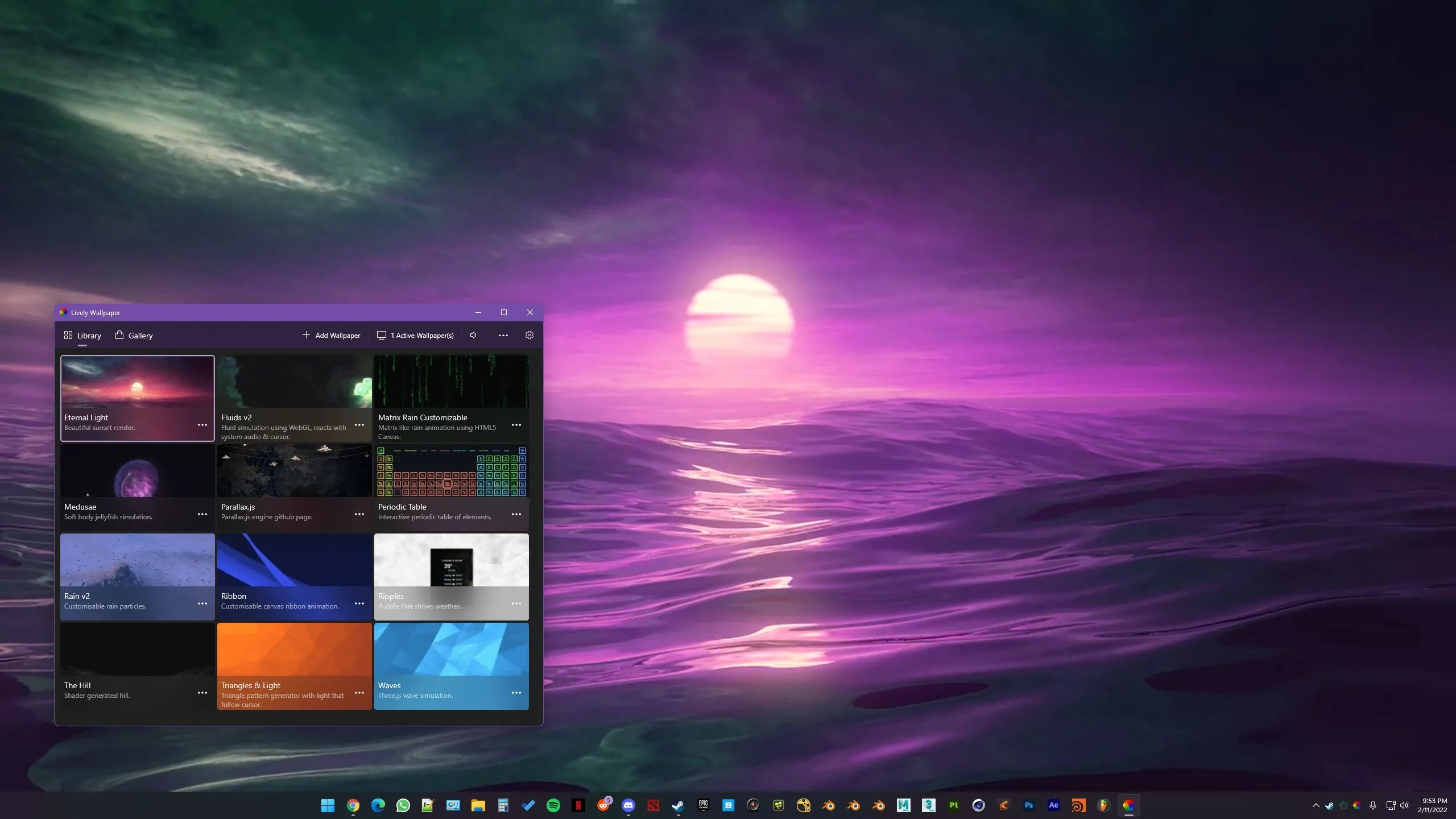Click the audio volume speaker icon
1456x819 pixels.
tap(473, 335)
